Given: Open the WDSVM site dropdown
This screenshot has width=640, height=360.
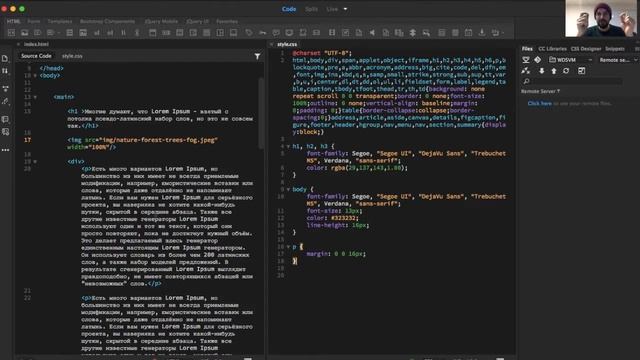Looking at the screenshot, I should click(x=570, y=60).
